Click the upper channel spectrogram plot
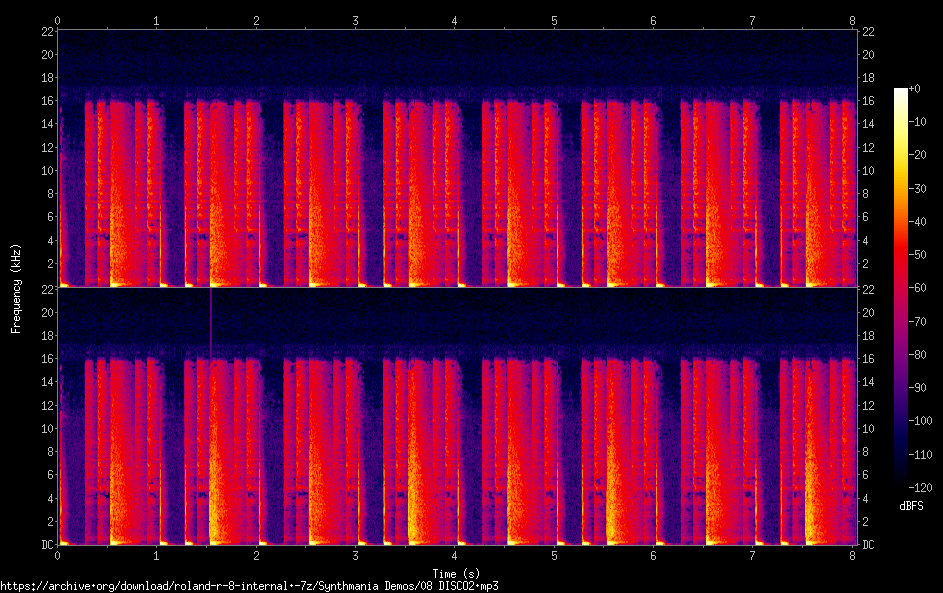Image resolution: width=943 pixels, height=593 pixels. click(x=457, y=158)
